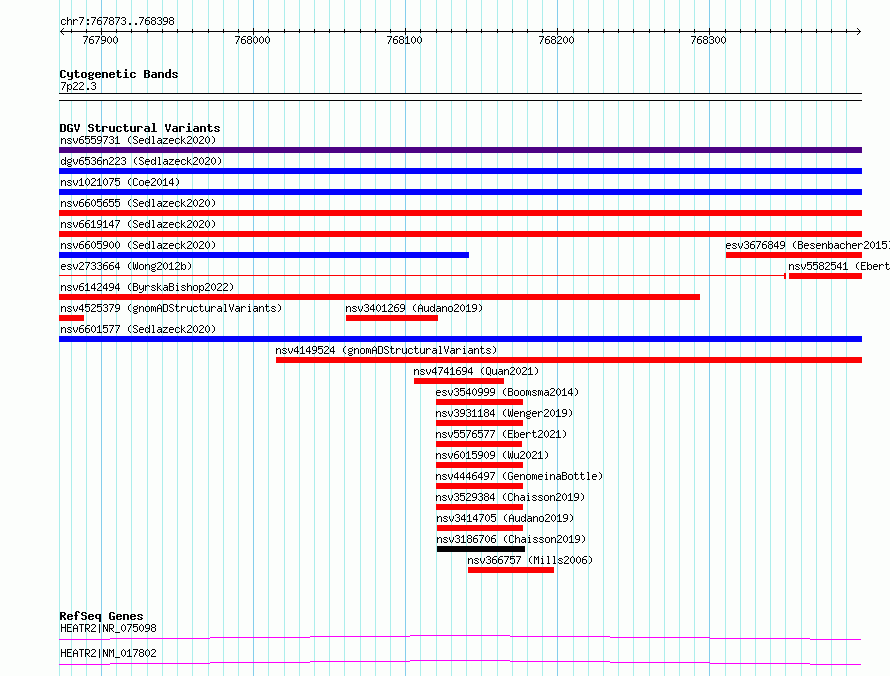Click the RefSeq Genes track title
890x676 pixels.
[101, 616]
